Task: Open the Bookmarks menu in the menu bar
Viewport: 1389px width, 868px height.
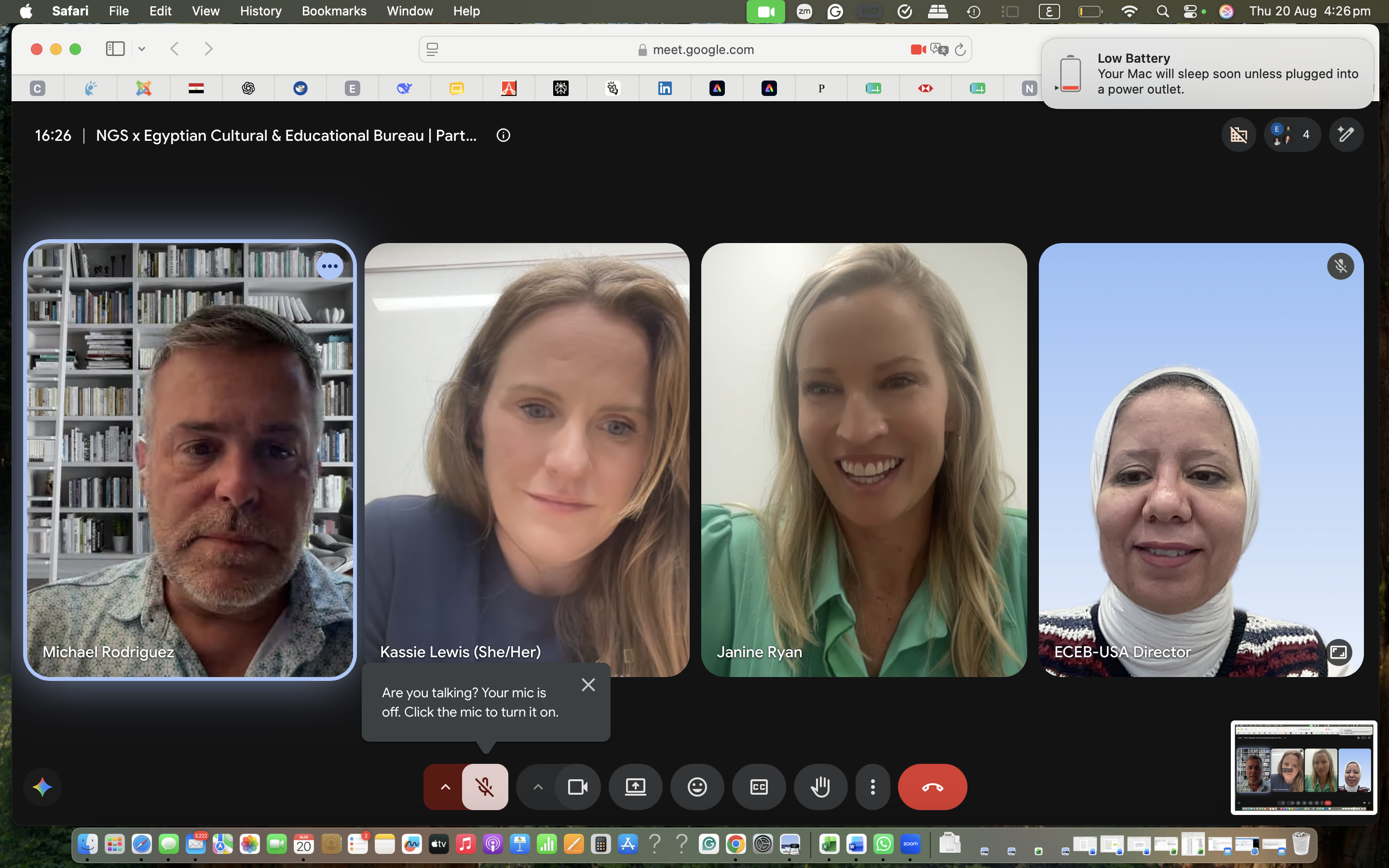Action: tap(334, 11)
